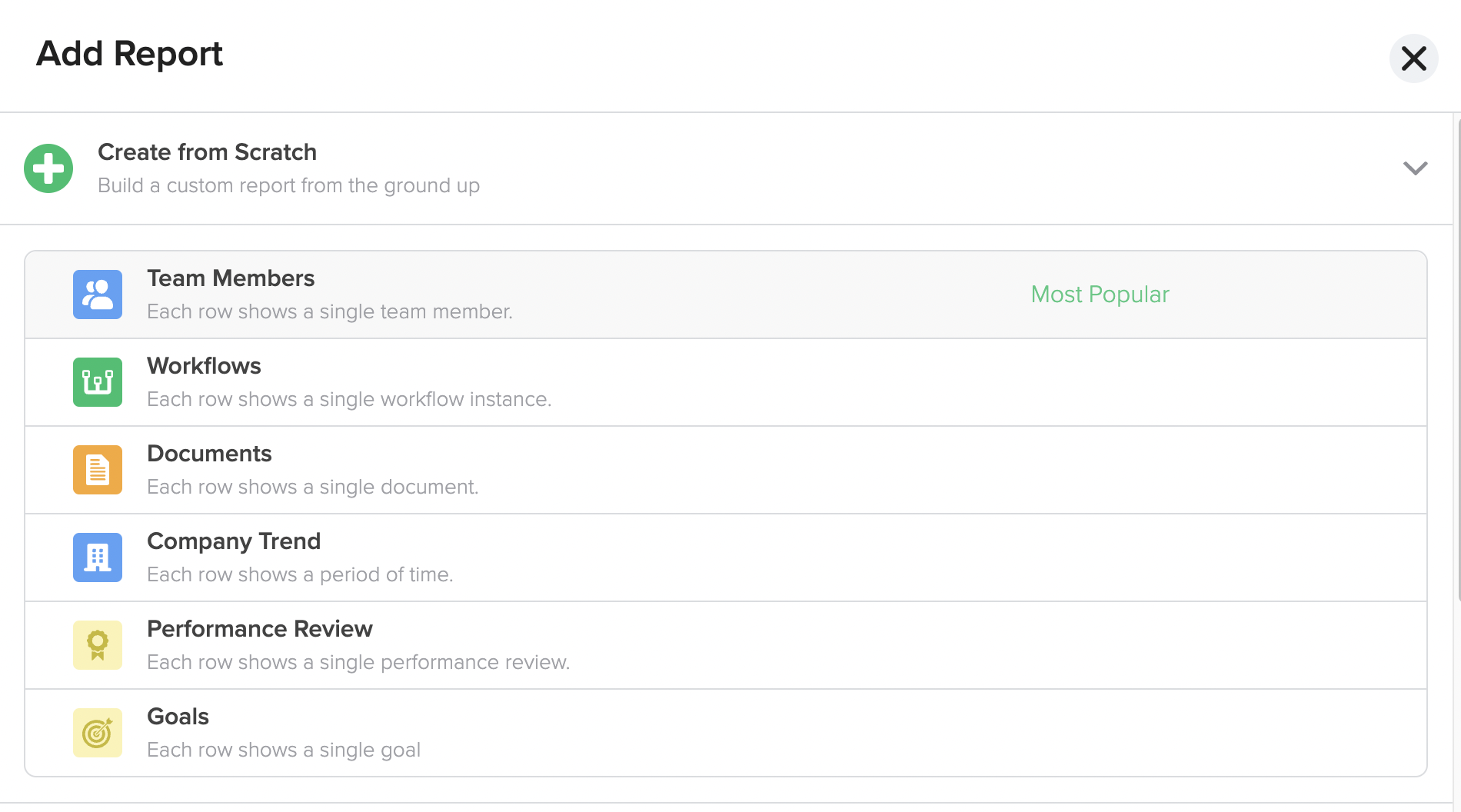Expand the Create from Scratch chevron
1461x812 pixels.
point(1415,168)
